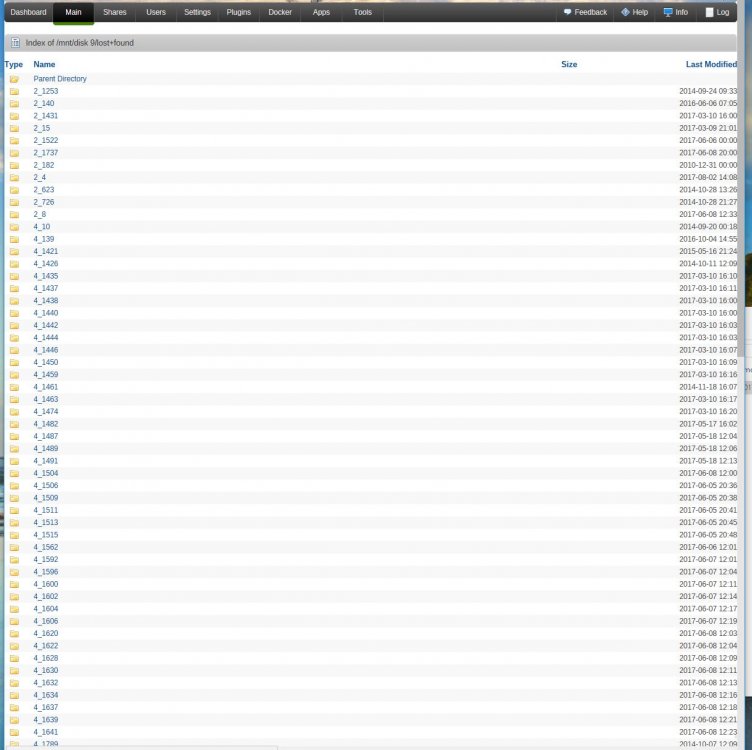752x750 pixels.
Task: Click date 2010-12-31 00:00 for 2_182
Action: pos(708,165)
